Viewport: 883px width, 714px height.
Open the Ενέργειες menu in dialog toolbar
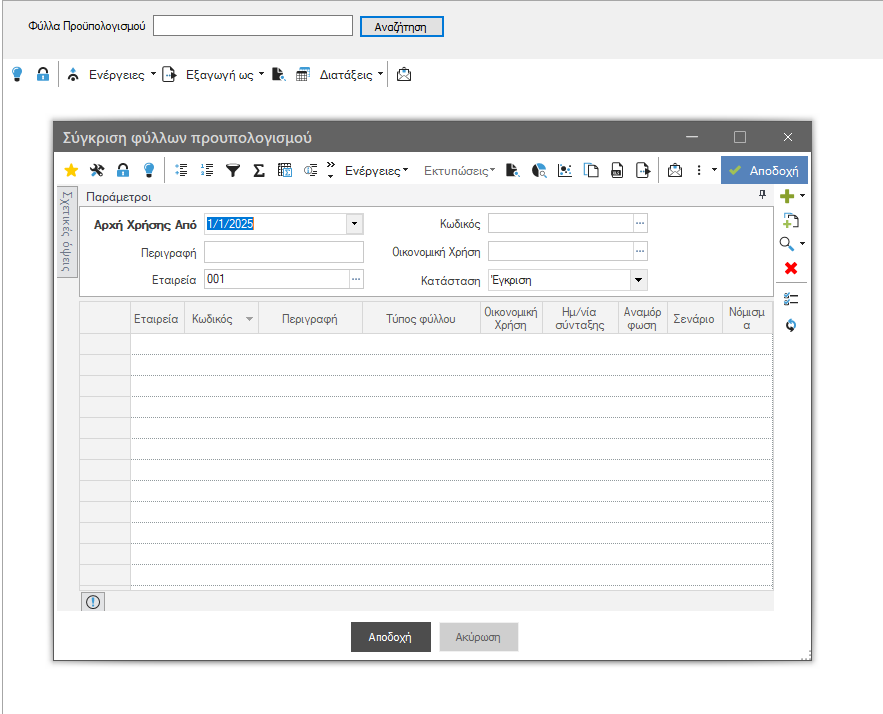(376, 171)
